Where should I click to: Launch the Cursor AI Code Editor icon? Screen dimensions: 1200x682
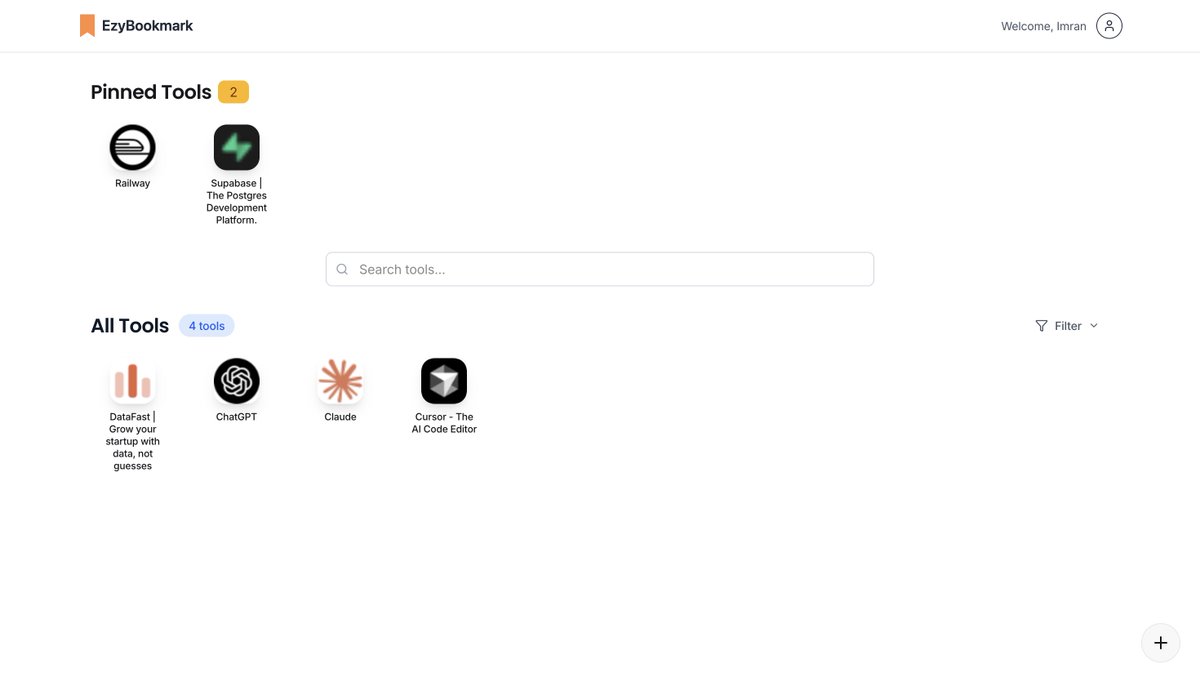tap(444, 381)
